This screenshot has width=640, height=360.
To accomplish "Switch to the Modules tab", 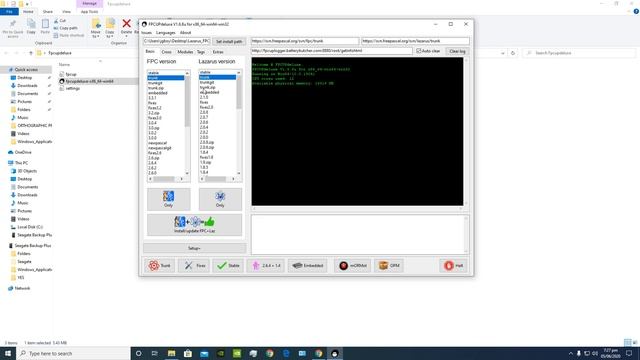I will click(185, 52).
